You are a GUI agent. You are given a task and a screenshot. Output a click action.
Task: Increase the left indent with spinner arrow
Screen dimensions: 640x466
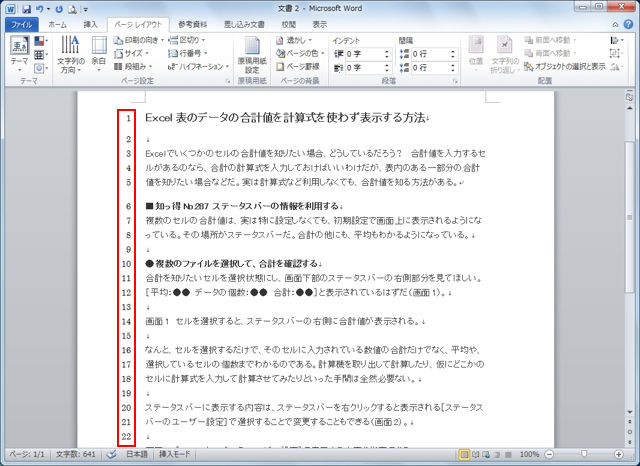click(x=387, y=51)
